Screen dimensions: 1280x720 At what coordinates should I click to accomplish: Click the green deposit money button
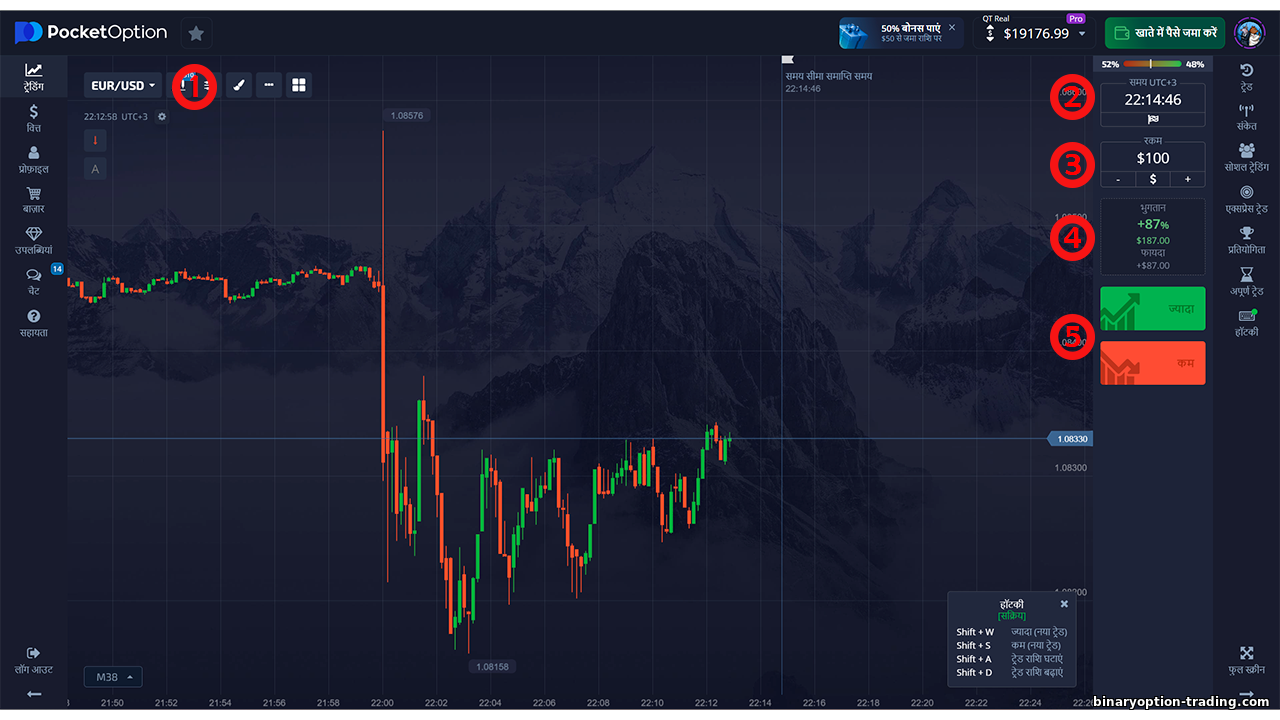pos(1165,33)
